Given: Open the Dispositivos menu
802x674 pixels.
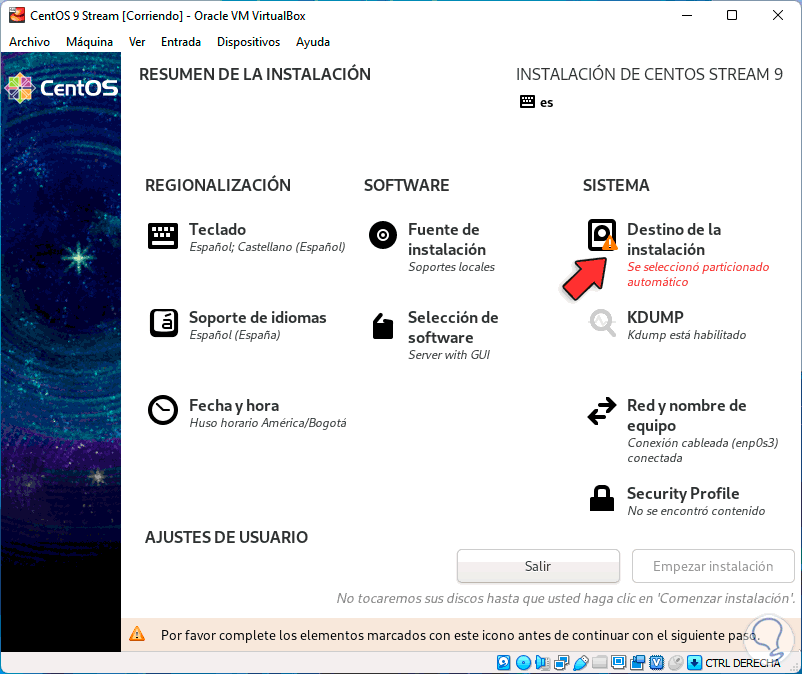Looking at the screenshot, I should tap(249, 42).
